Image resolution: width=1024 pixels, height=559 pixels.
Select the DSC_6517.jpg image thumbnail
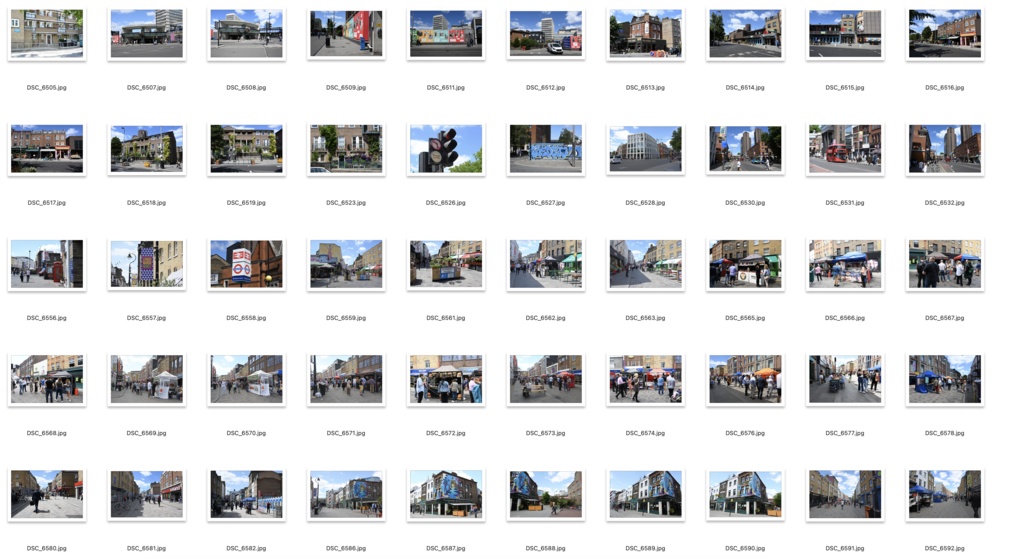pos(46,149)
